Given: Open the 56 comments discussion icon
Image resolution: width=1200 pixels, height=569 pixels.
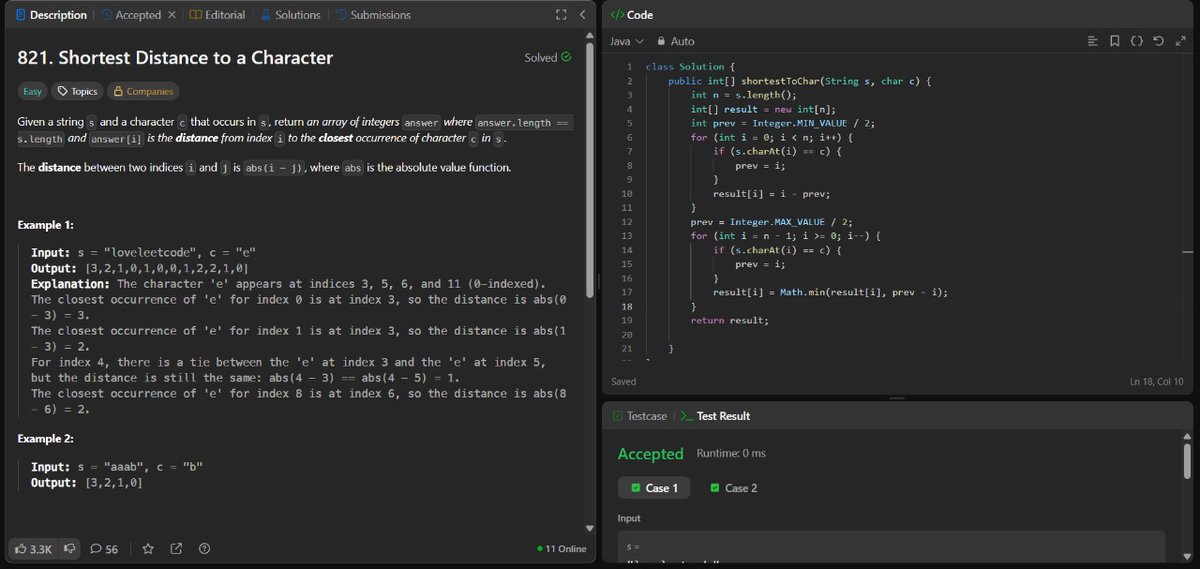Looking at the screenshot, I should (x=97, y=549).
